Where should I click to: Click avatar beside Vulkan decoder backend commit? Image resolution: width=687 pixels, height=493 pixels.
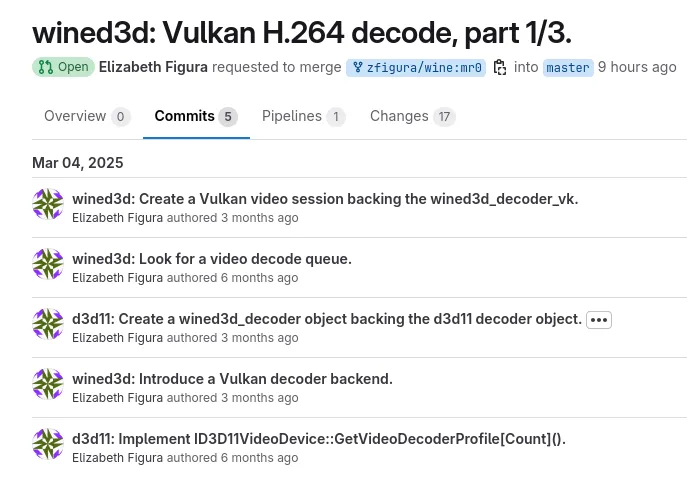pos(48,384)
